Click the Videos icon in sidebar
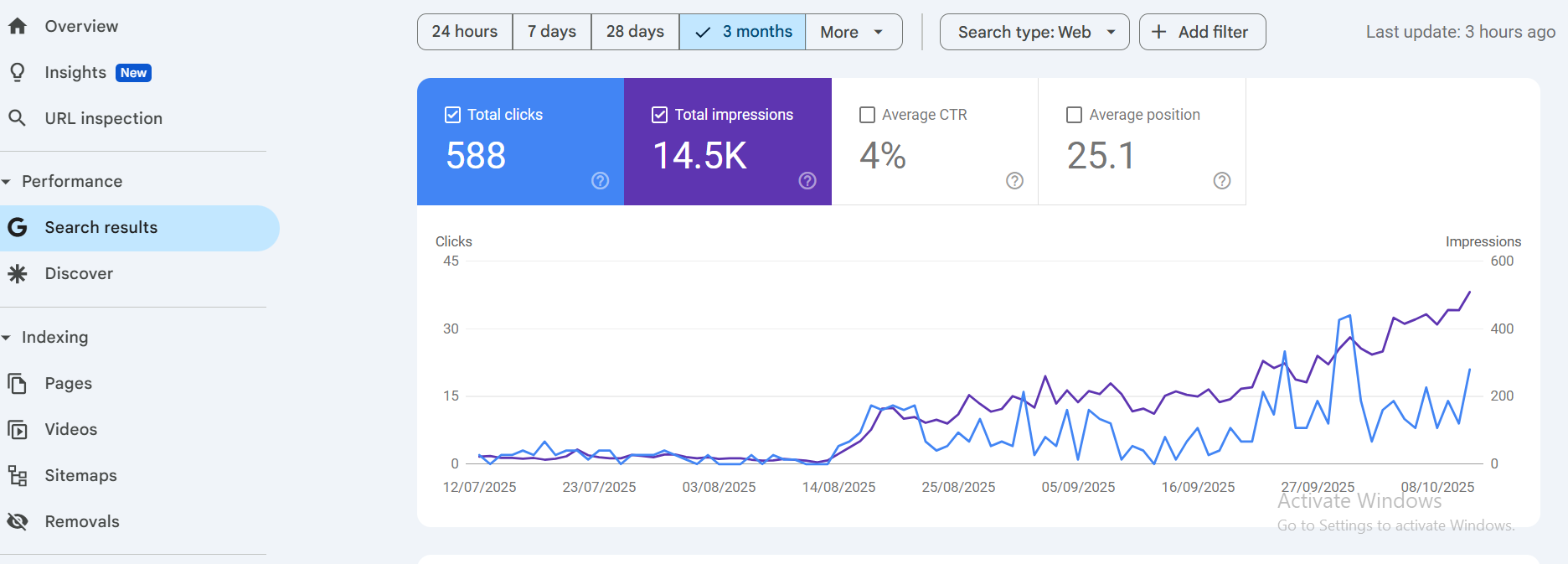Image resolution: width=1568 pixels, height=564 pixels. tap(18, 429)
